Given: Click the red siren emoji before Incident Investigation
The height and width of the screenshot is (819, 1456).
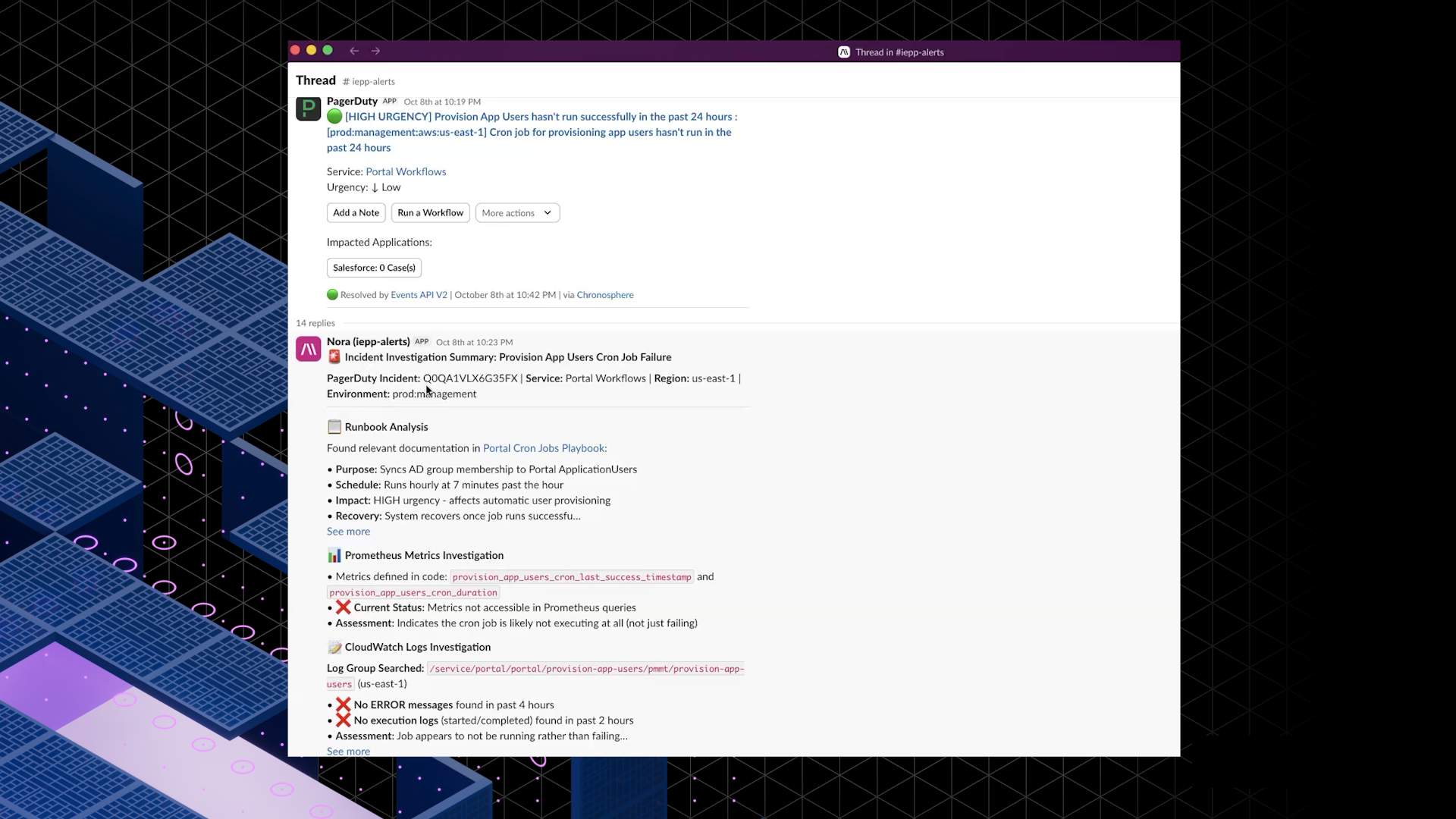Looking at the screenshot, I should click(334, 357).
